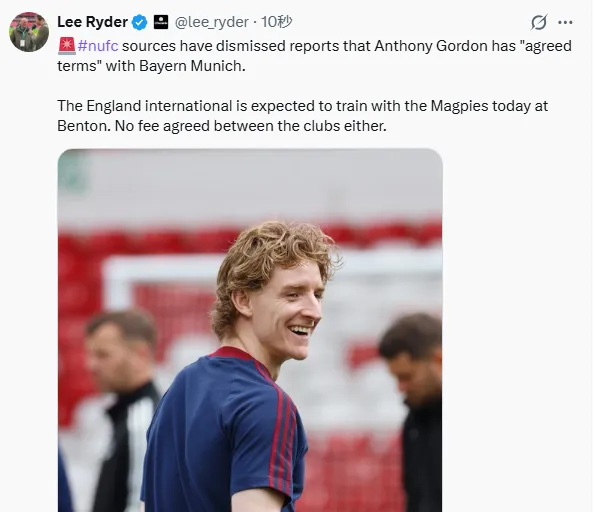This screenshot has height=512, width=595.
Task: Open the #nufc hashtag link
Action: (98, 46)
